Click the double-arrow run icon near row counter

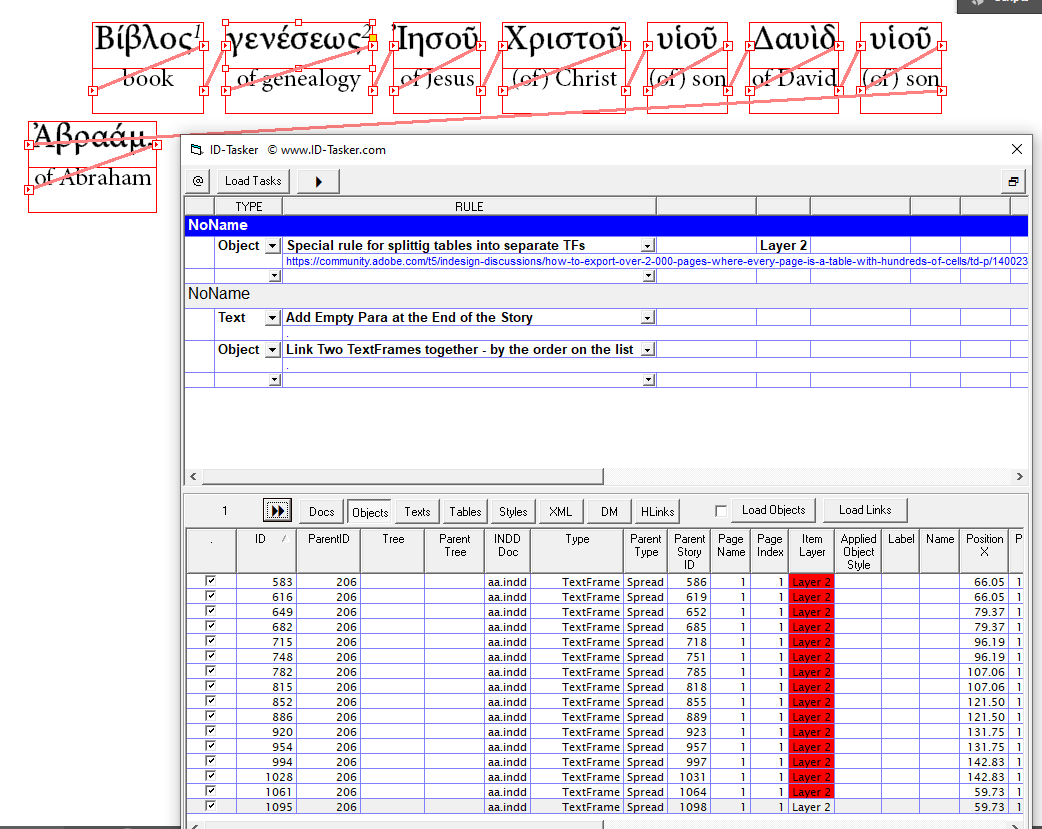pyautogui.click(x=277, y=510)
